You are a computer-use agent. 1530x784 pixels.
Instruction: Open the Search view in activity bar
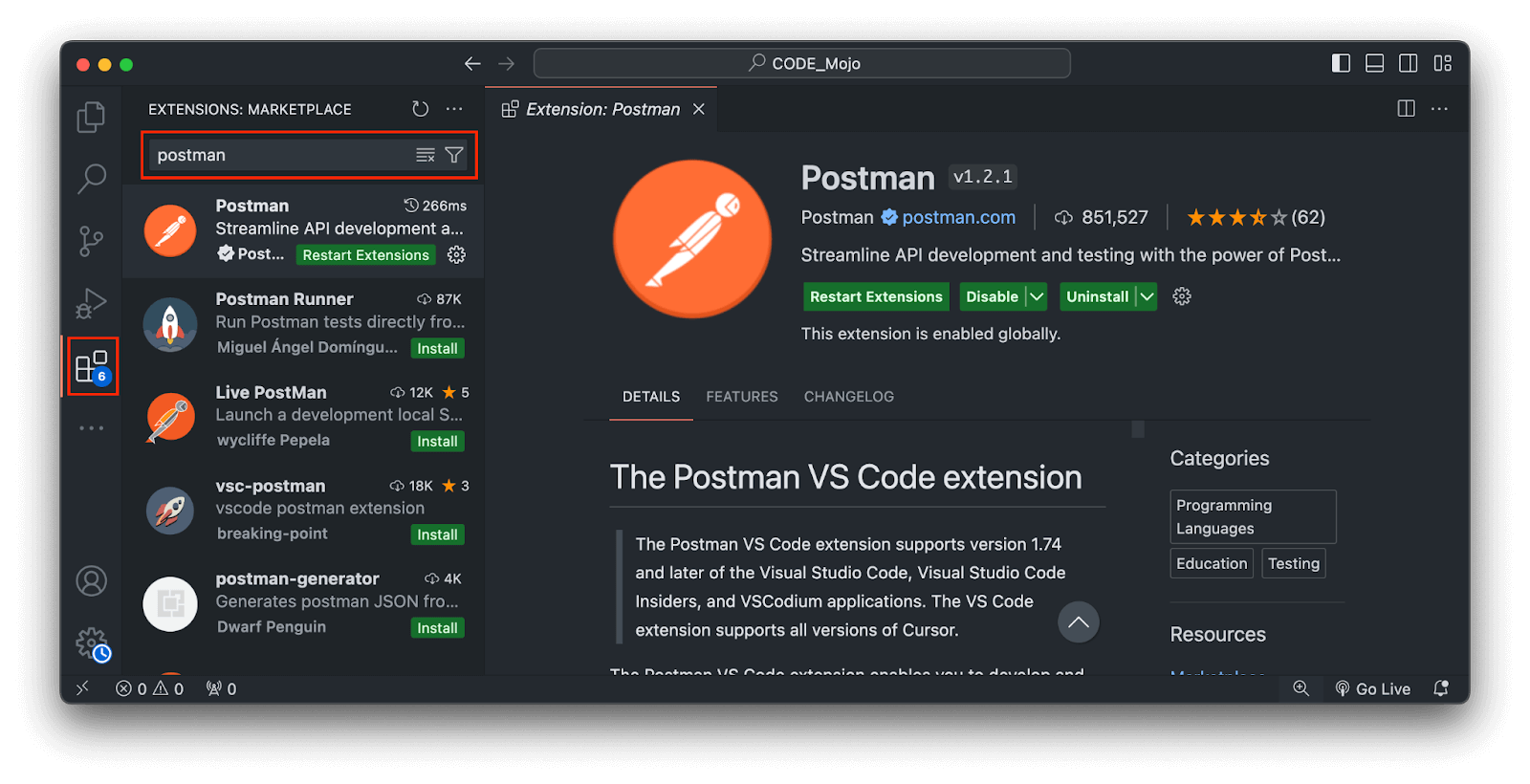(x=91, y=178)
